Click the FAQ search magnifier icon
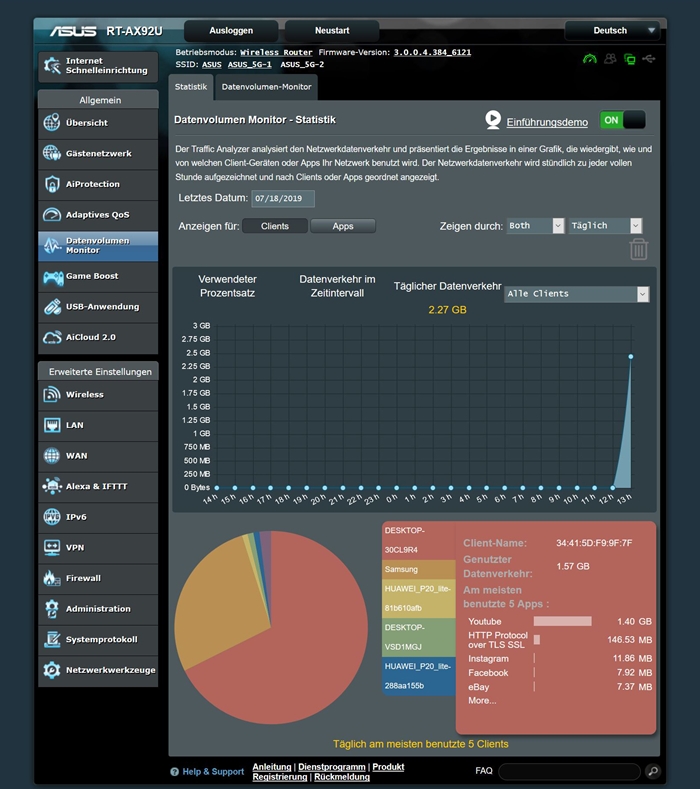The height and width of the screenshot is (789, 700). tap(653, 771)
